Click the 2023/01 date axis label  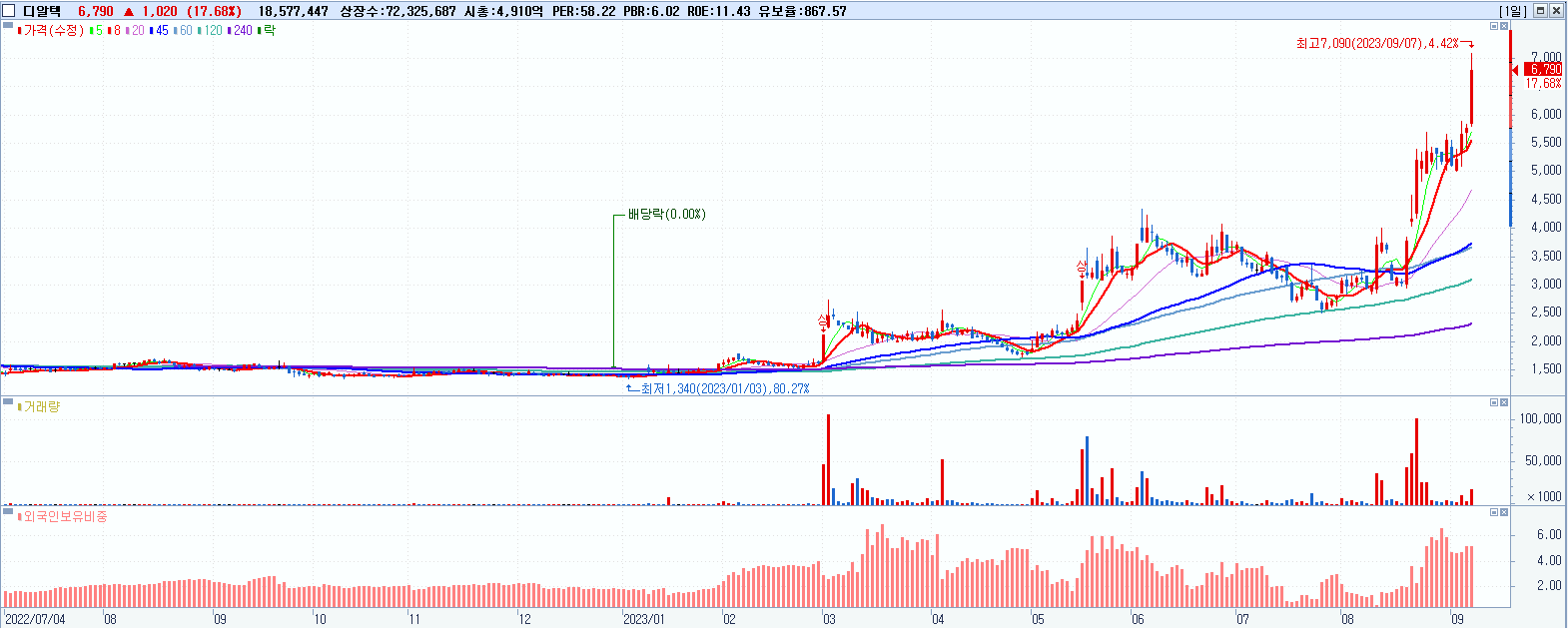click(644, 619)
